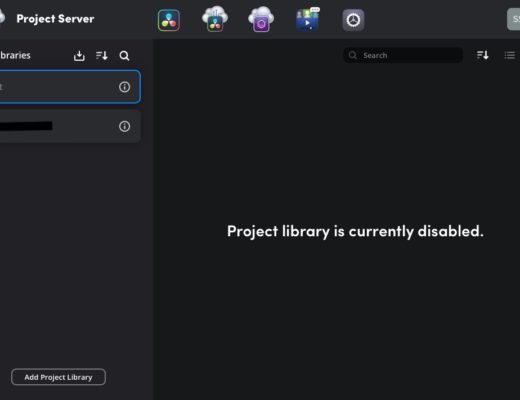Click the Project Server title
Viewport: 520px width, 400px height.
[55, 19]
